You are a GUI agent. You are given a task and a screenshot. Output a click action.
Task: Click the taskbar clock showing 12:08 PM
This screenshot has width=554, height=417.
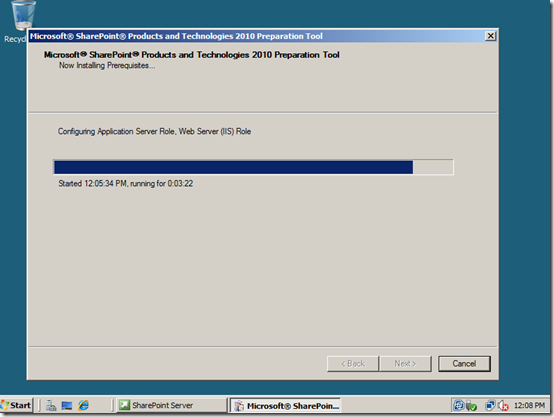[529, 405]
